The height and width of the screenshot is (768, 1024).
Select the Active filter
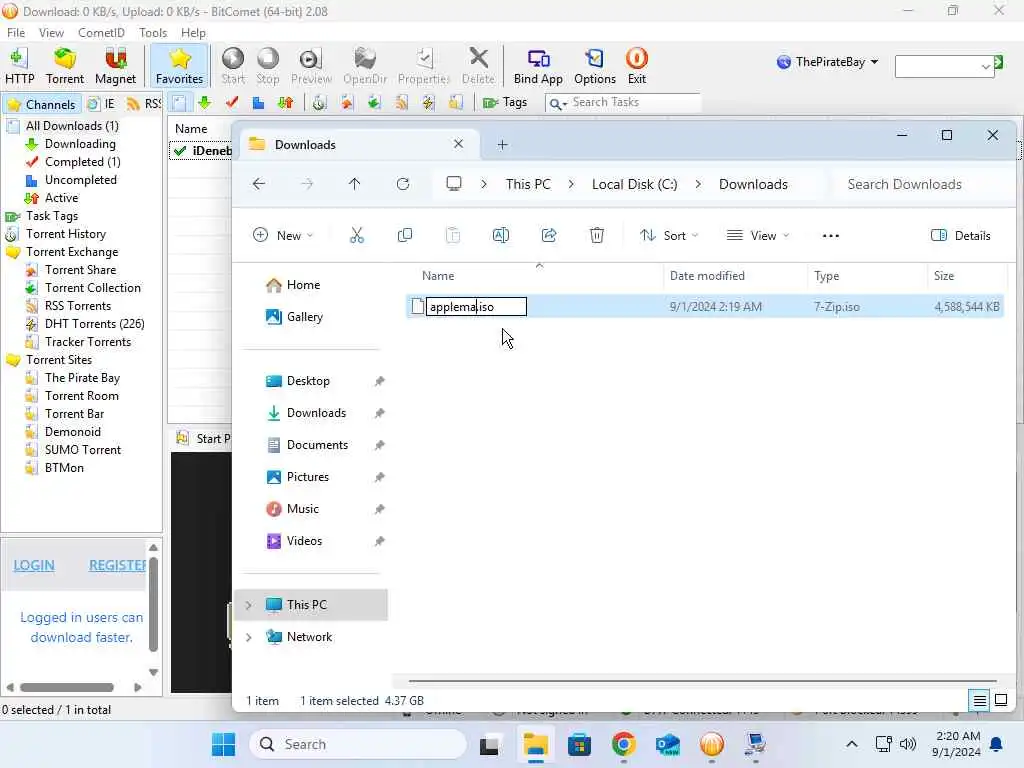click(61, 198)
